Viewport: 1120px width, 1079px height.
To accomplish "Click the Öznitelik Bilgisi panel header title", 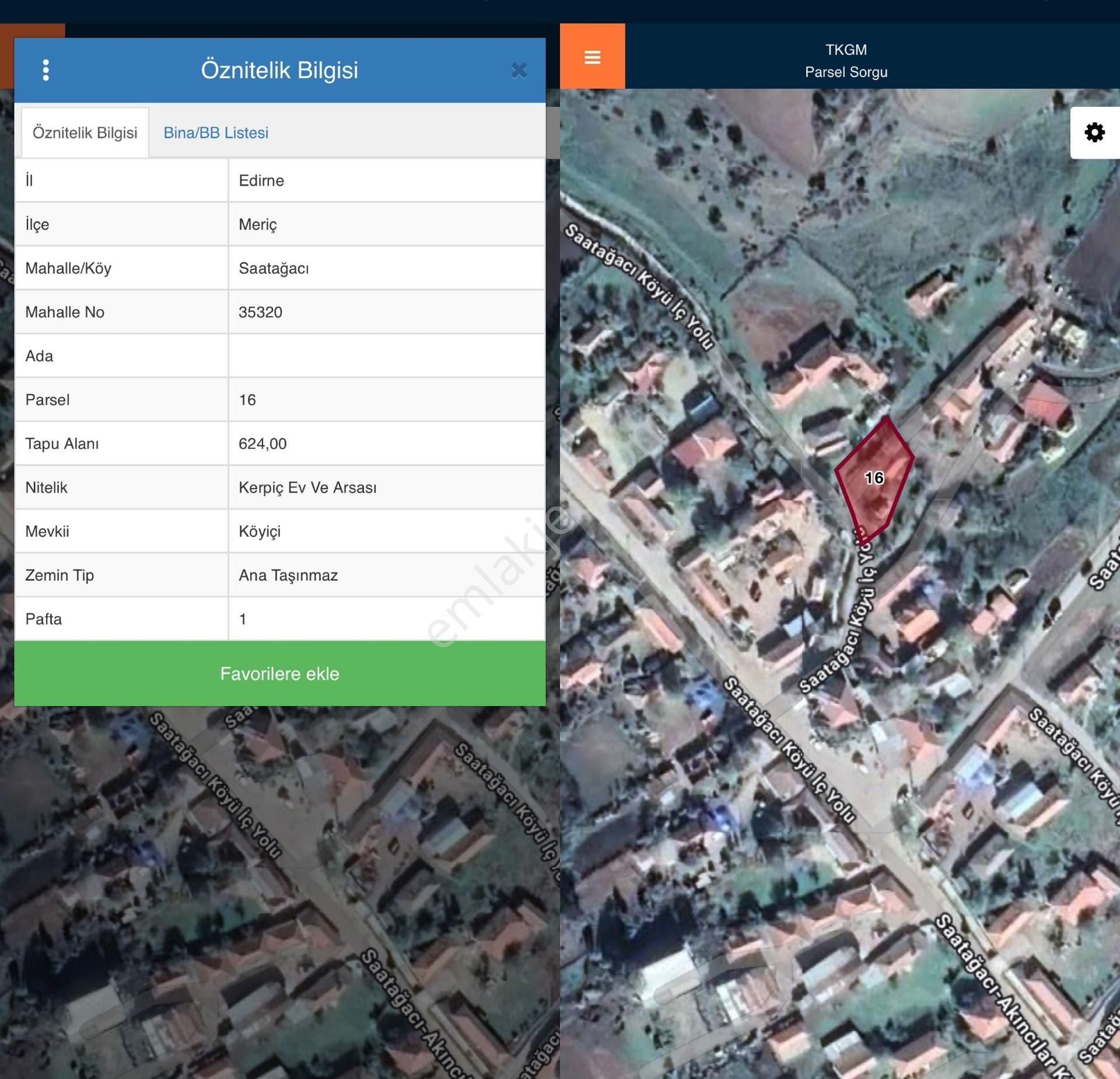I will 279,70.
